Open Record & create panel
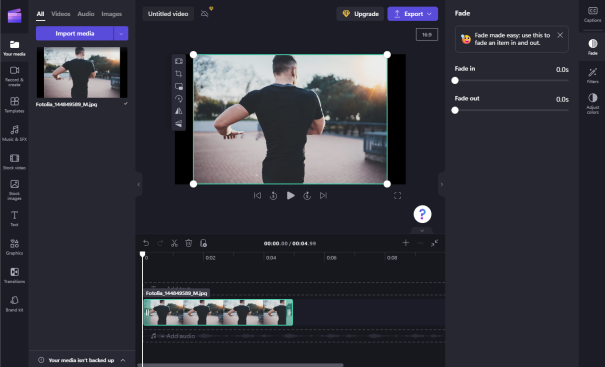 click(14, 76)
